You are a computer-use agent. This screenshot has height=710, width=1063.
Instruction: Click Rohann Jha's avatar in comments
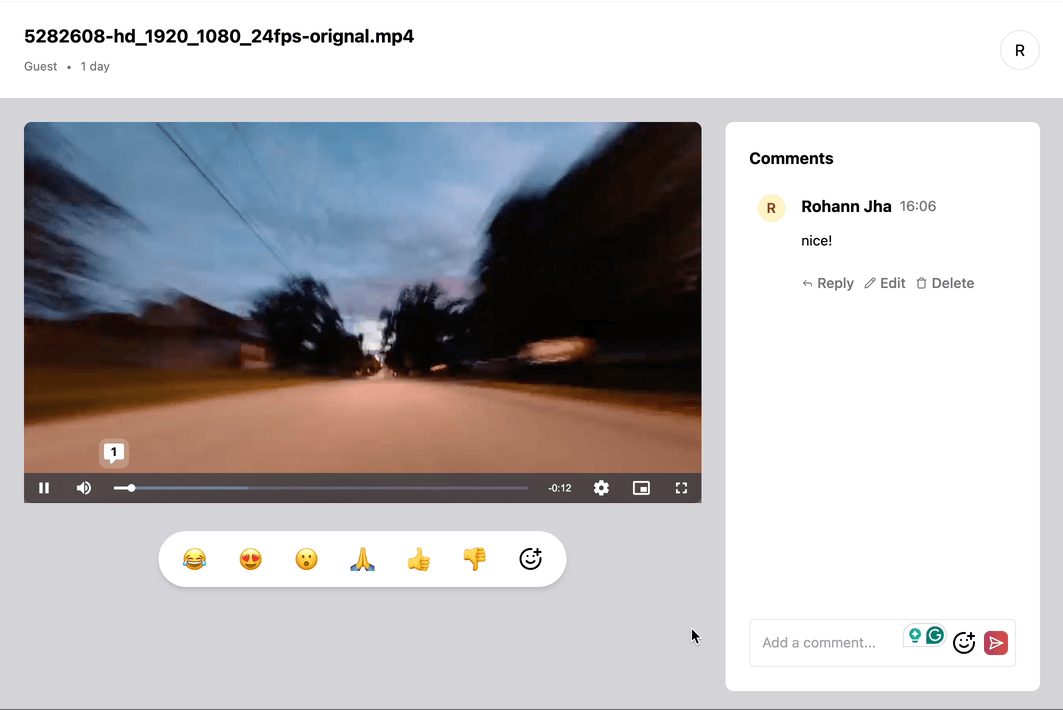(x=771, y=208)
